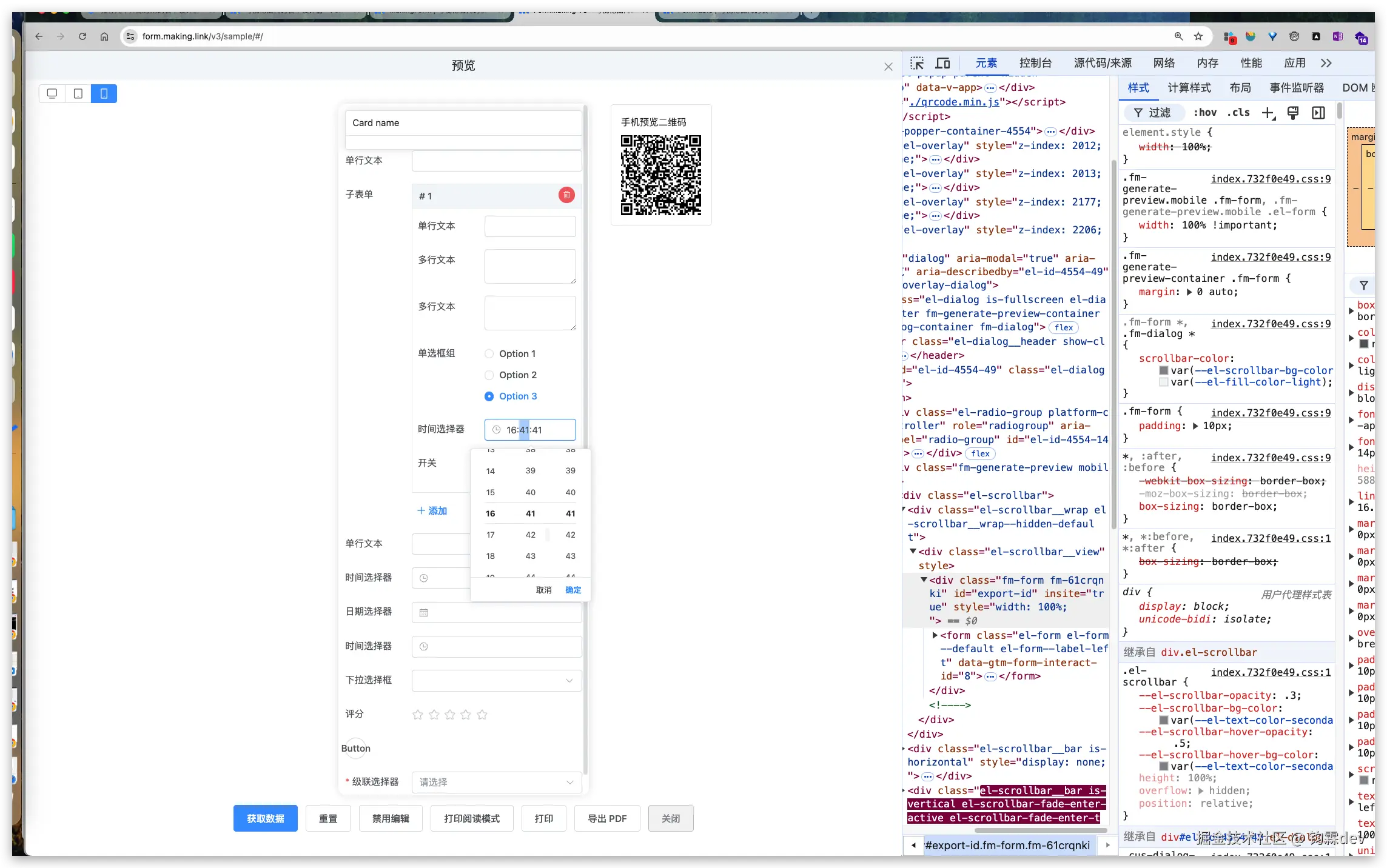The height and width of the screenshot is (868, 1387).
Task: Click 确定 in the time picker
Action: [x=573, y=590]
